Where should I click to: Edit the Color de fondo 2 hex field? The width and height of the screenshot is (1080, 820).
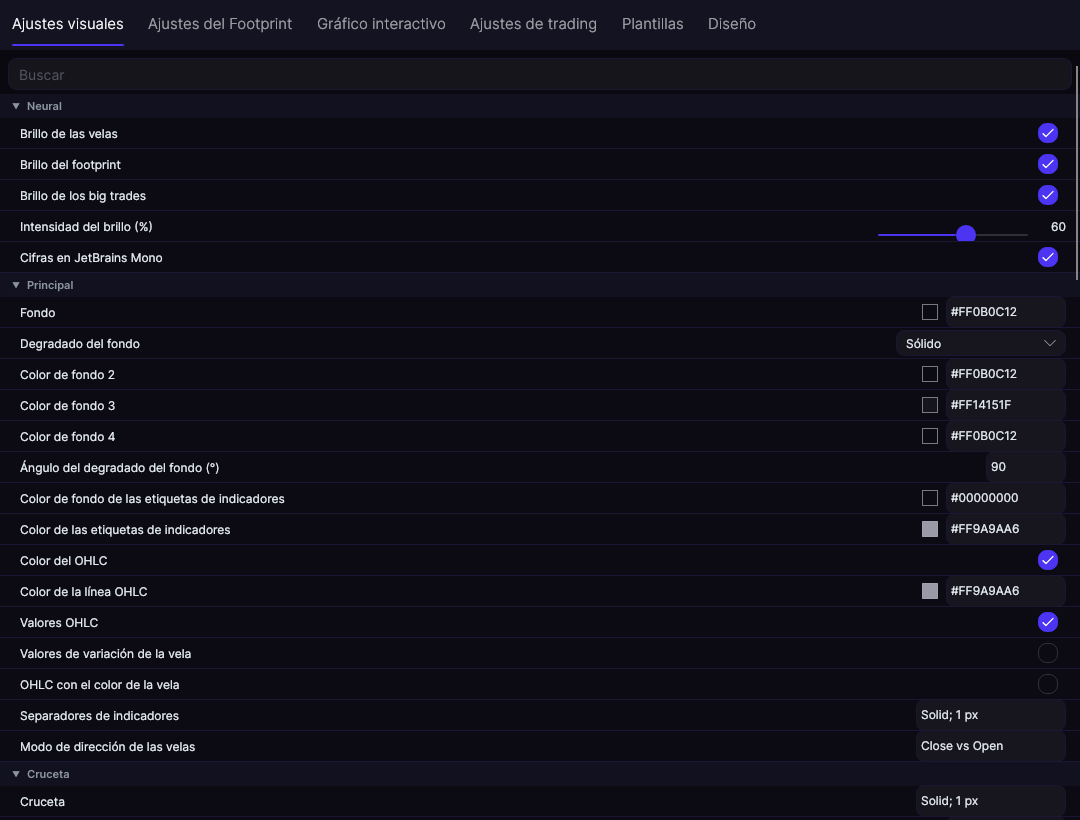tap(1005, 374)
